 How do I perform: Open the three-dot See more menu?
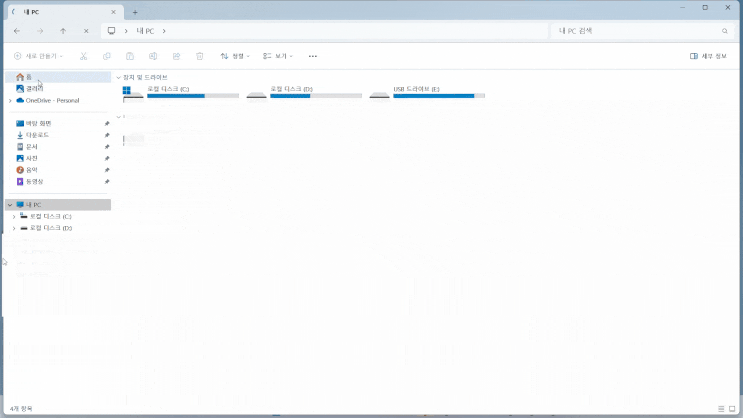[313, 56]
